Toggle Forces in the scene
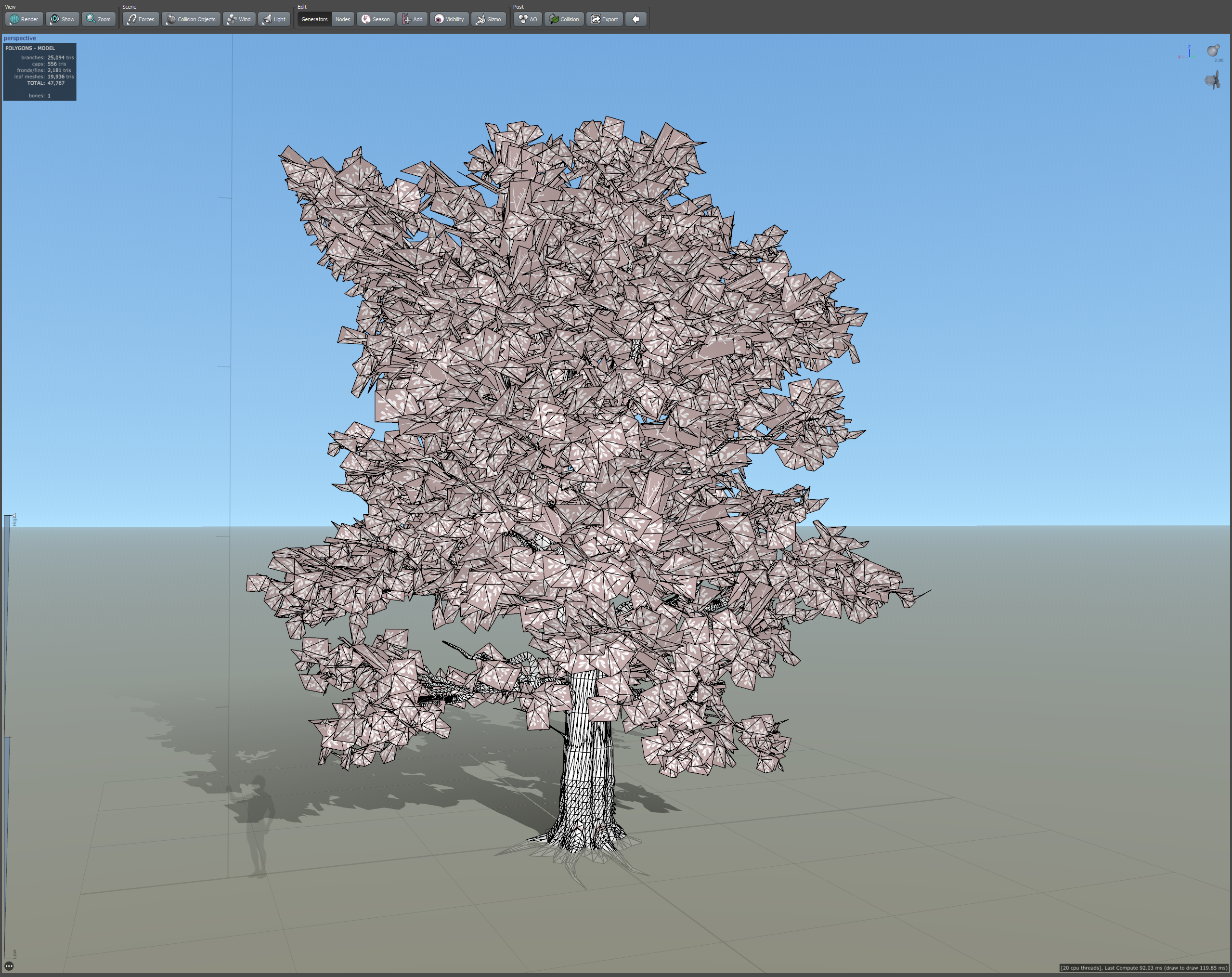Screen dimensions: 1232x977 141,19
